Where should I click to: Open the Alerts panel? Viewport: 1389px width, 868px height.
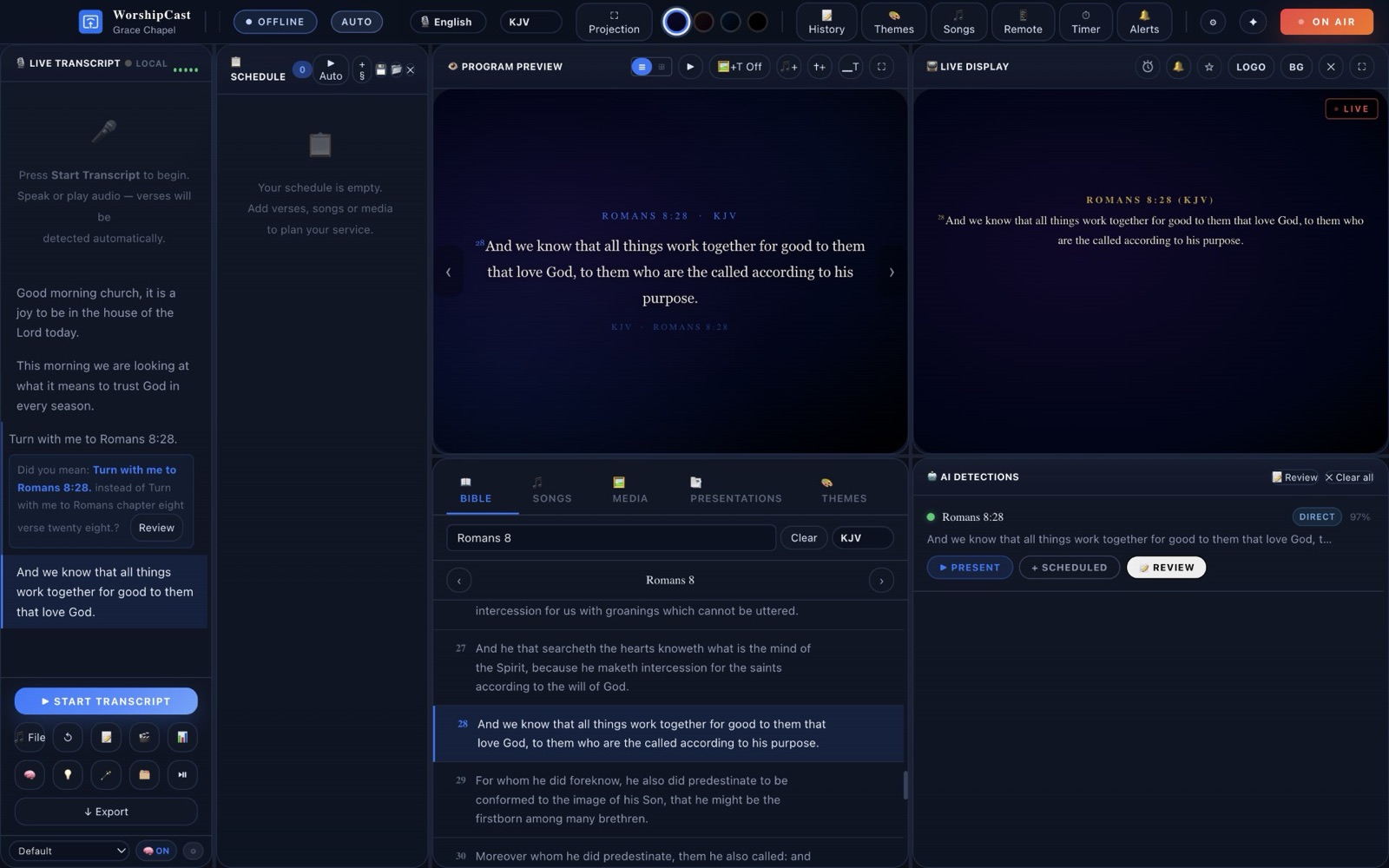pos(1143,22)
